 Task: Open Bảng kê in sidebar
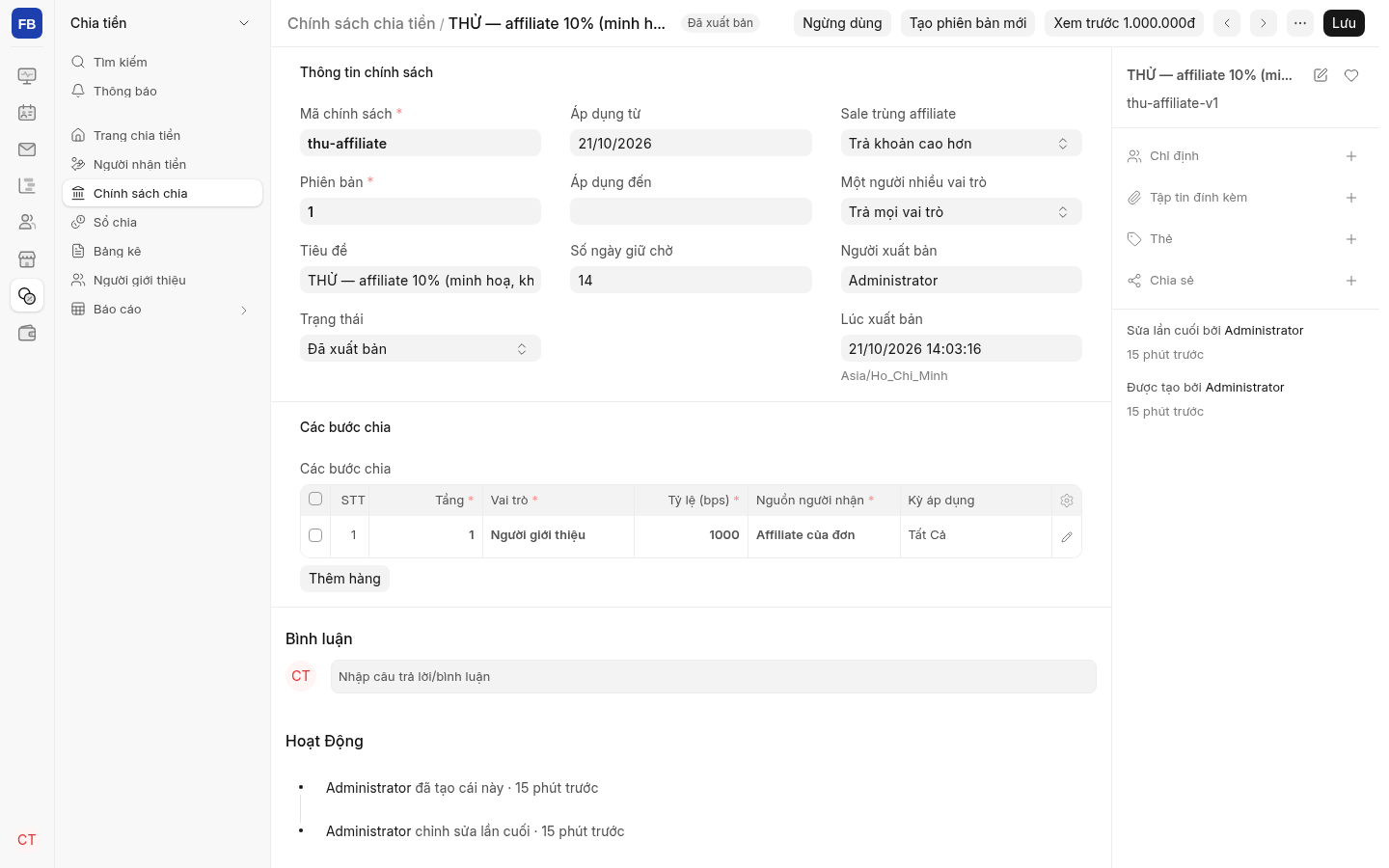coord(162,252)
